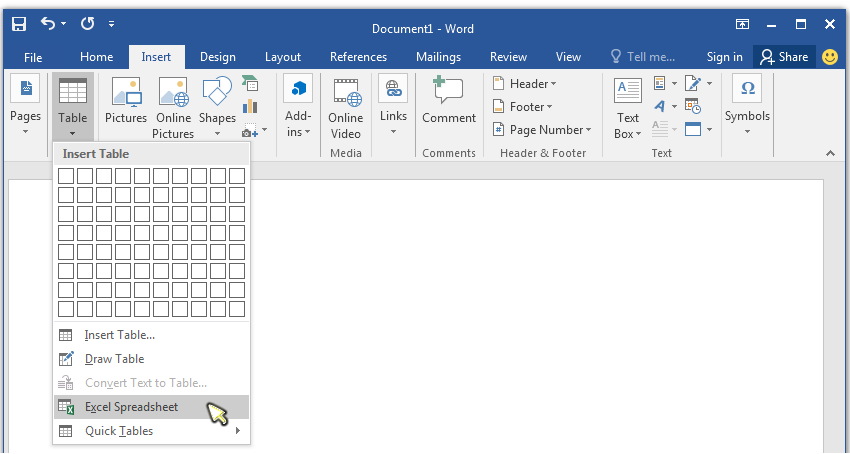Click the Redo (repeat) icon
Viewport: 850px width, 454px height.
coord(87,24)
